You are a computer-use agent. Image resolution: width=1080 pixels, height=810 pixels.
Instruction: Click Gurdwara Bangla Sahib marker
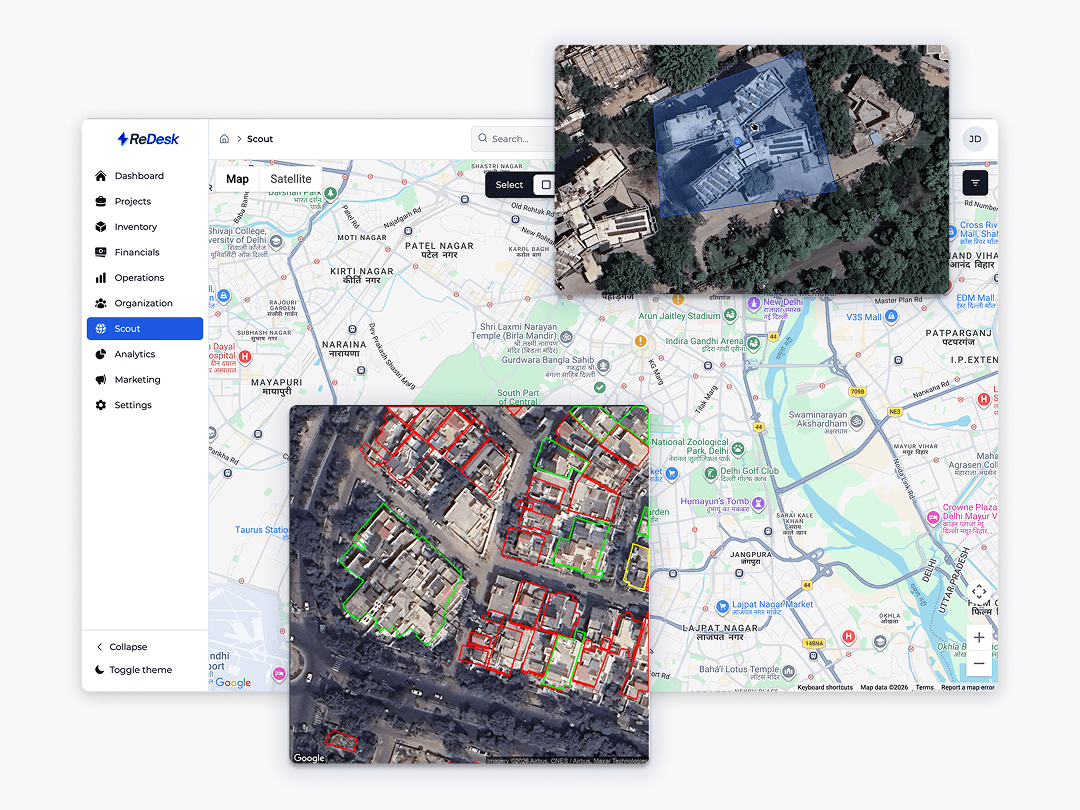[604, 365]
